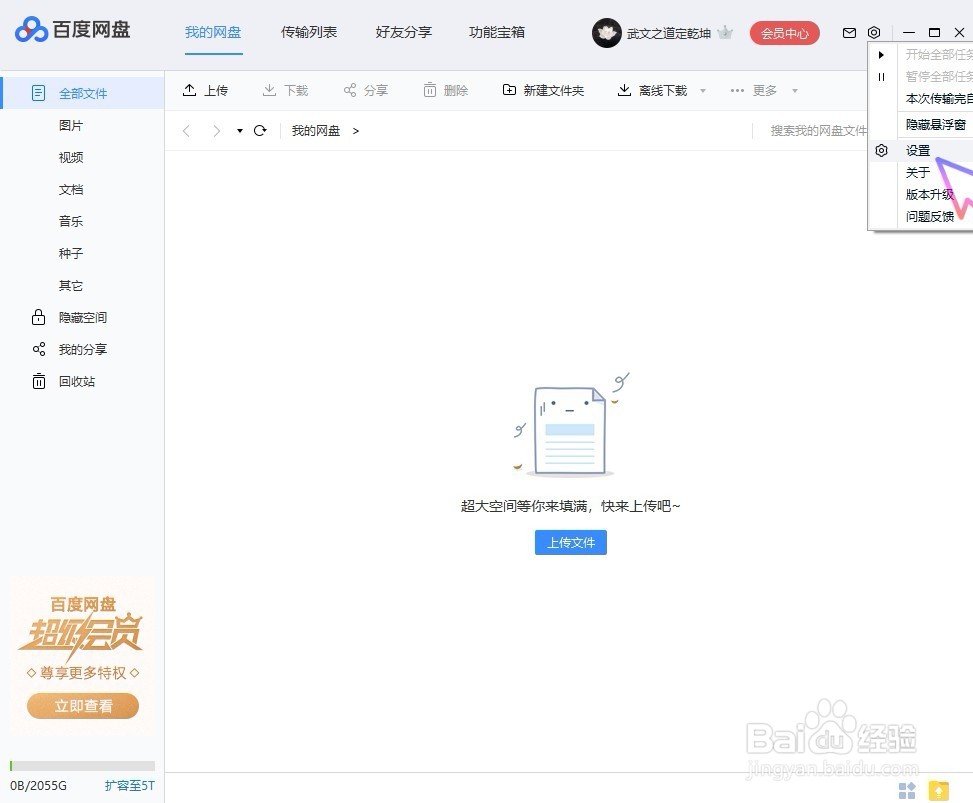
Task: Refresh the file list with the reload icon
Action: [x=262, y=130]
